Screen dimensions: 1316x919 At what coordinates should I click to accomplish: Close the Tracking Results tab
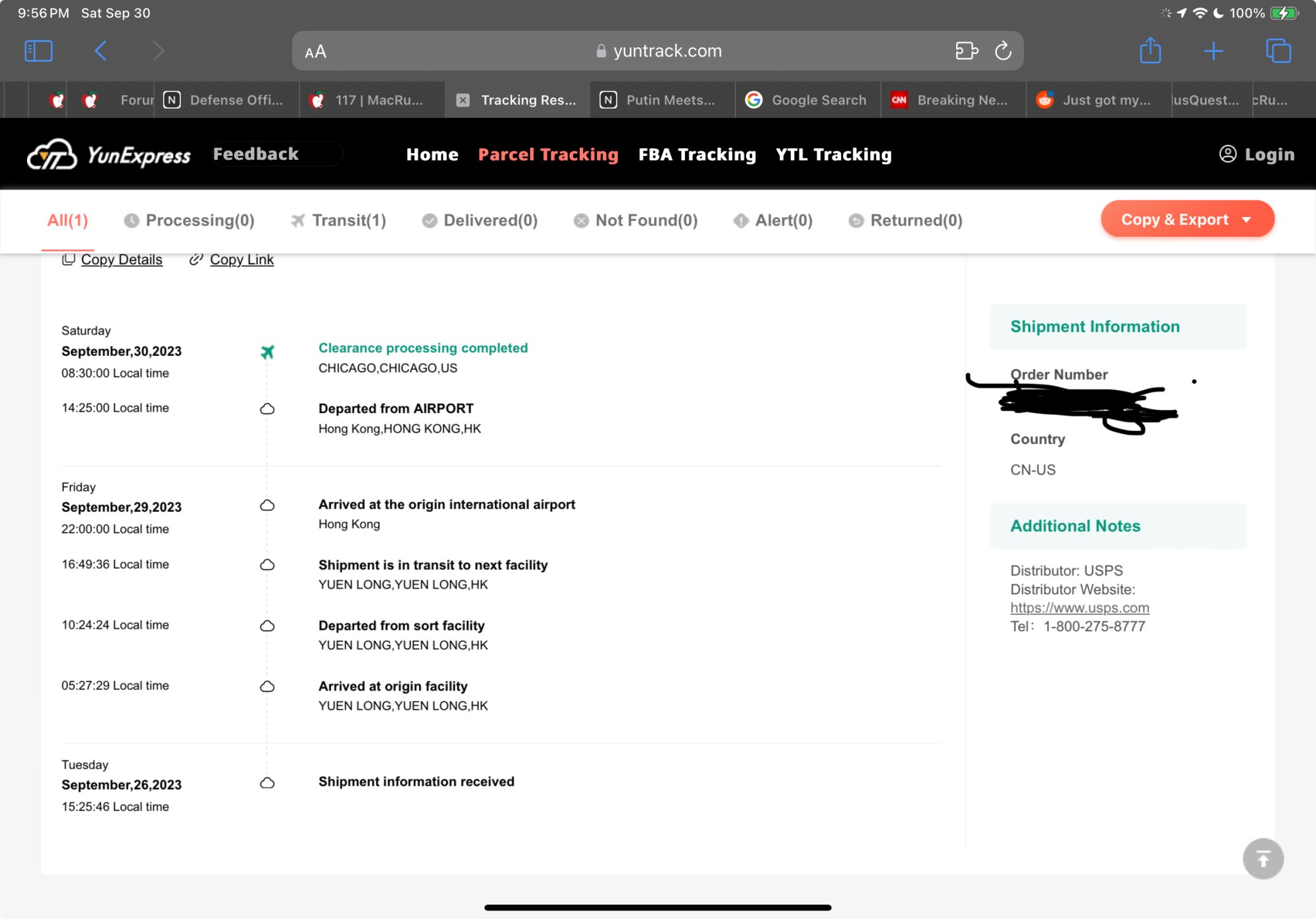pyautogui.click(x=463, y=100)
